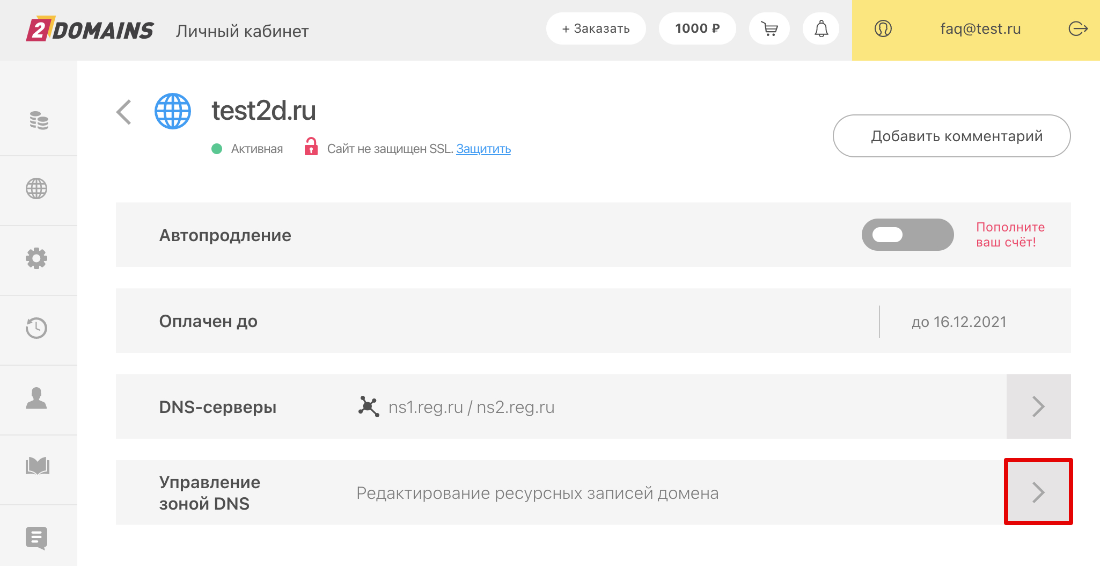Open the coins billing sidebar icon
The height and width of the screenshot is (566, 1100).
coord(38,121)
